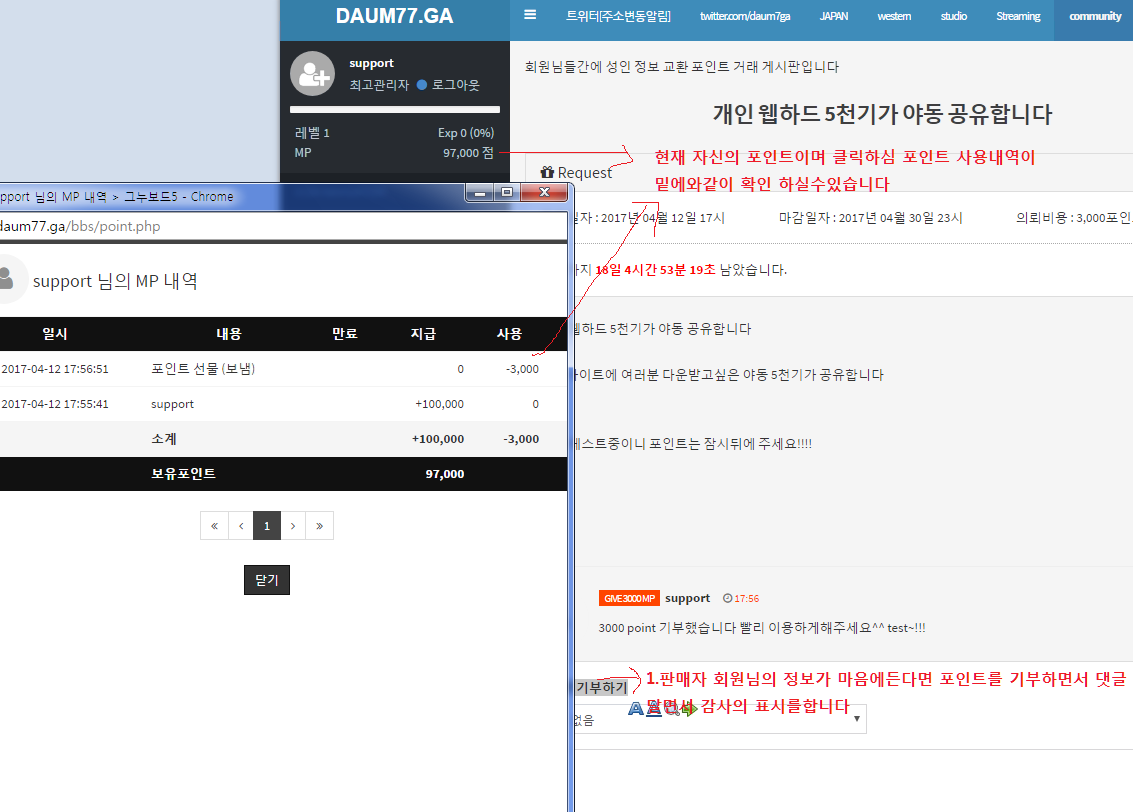Click the comment text 3000 point 기부했습니다
1133x812 pixels.
pos(762,628)
